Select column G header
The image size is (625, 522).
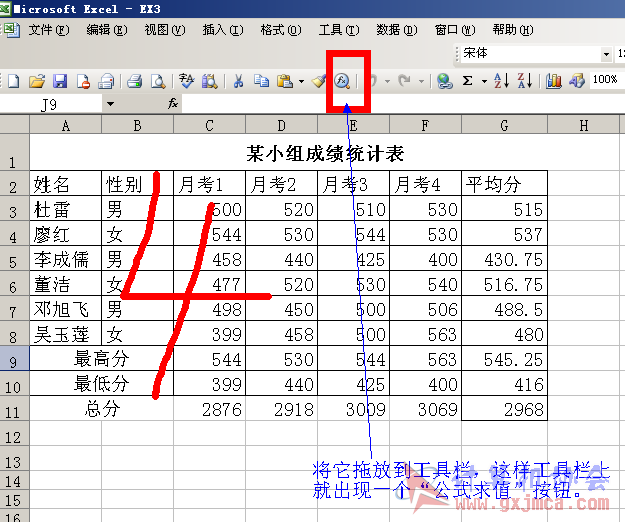504,126
